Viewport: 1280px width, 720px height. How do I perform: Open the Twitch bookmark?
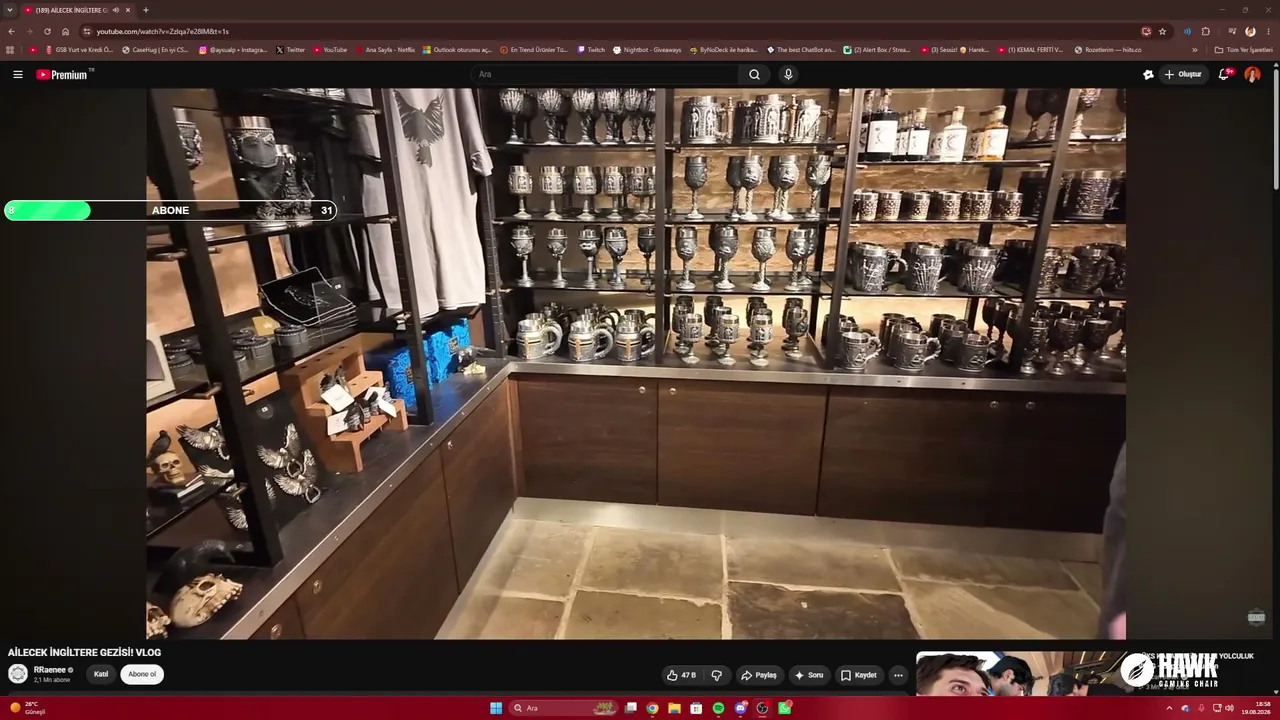(591, 49)
